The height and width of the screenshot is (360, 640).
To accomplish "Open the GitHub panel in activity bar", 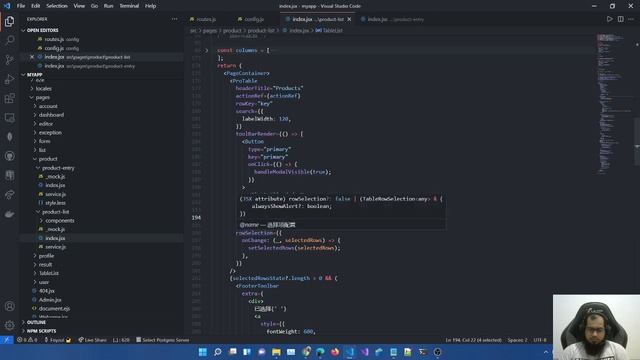I will 9,156.
